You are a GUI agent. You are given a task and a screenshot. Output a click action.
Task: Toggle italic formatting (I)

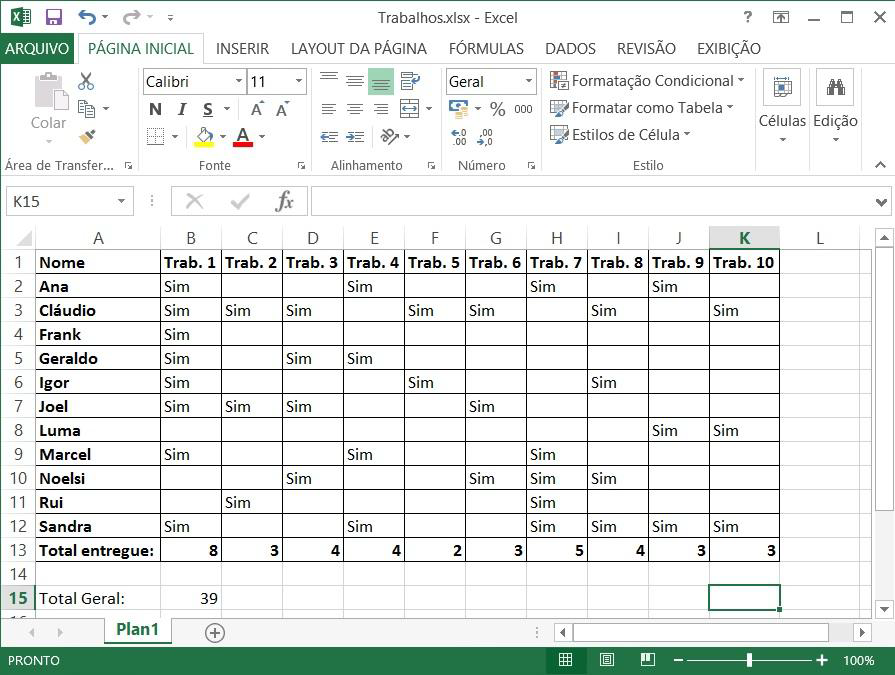pyautogui.click(x=181, y=110)
